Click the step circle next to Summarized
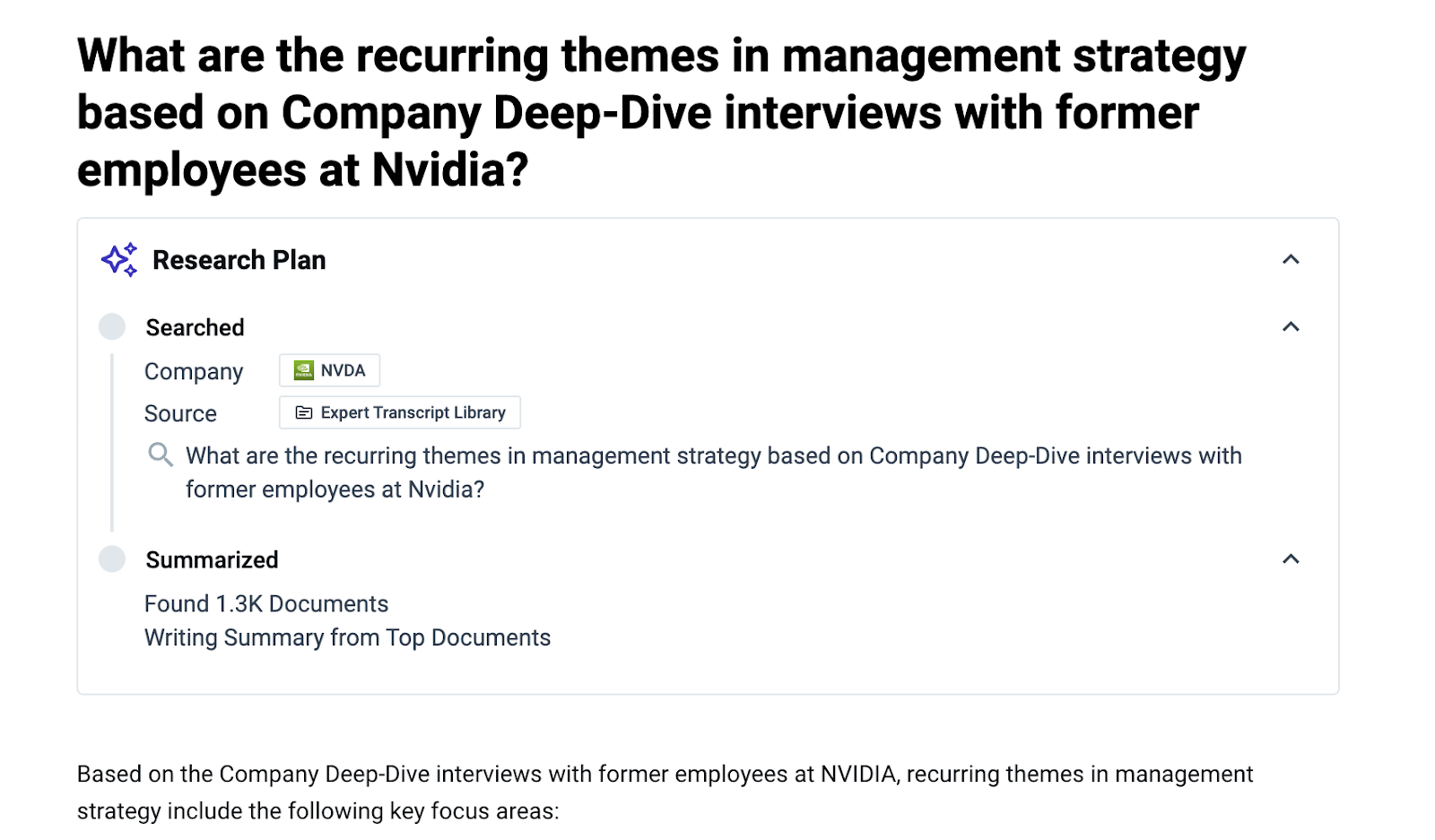This screenshot has height=840, width=1435. pyautogui.click(x=112, y=559)
